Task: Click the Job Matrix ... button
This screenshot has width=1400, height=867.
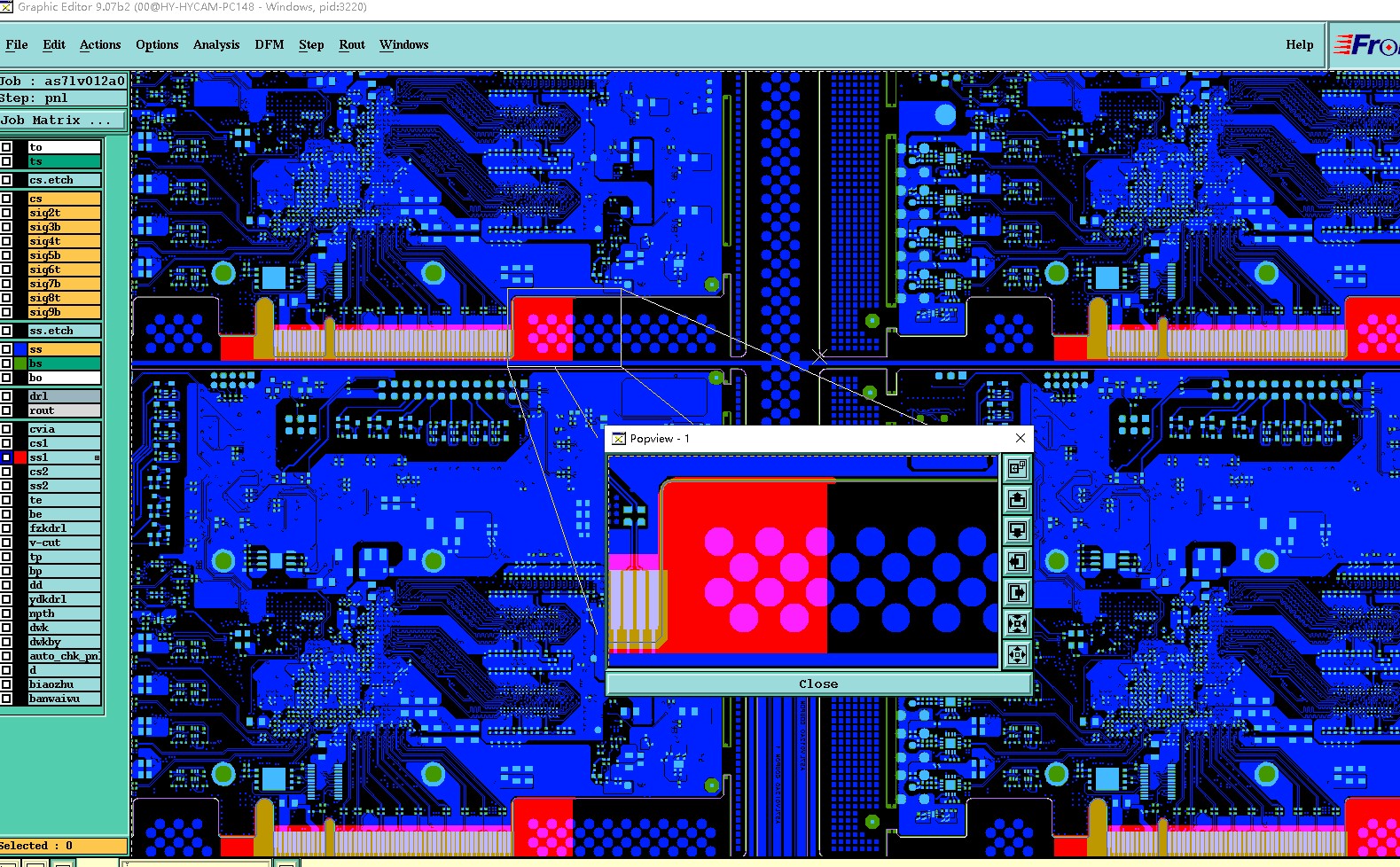Action: point(63,120)
